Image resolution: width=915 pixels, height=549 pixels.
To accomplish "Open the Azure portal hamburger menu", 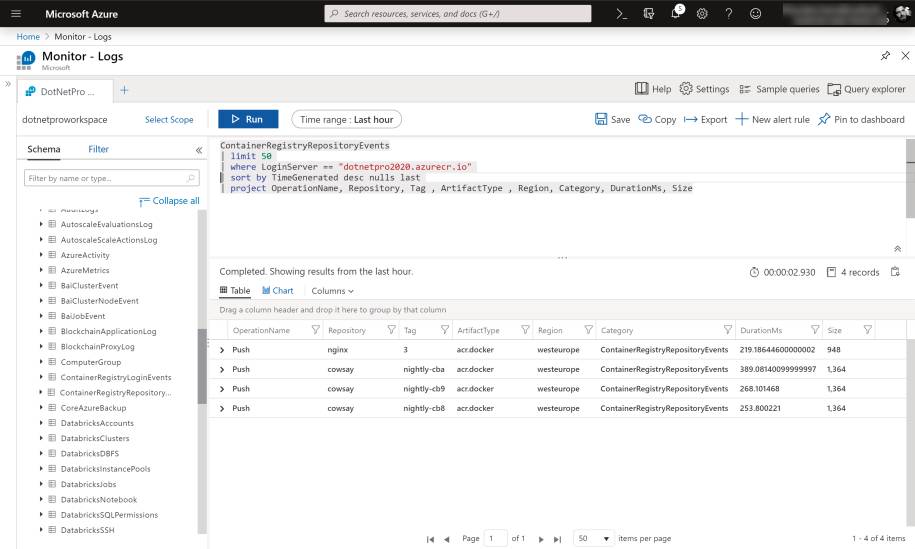I will pyautogui.click(x=16, y=13).
